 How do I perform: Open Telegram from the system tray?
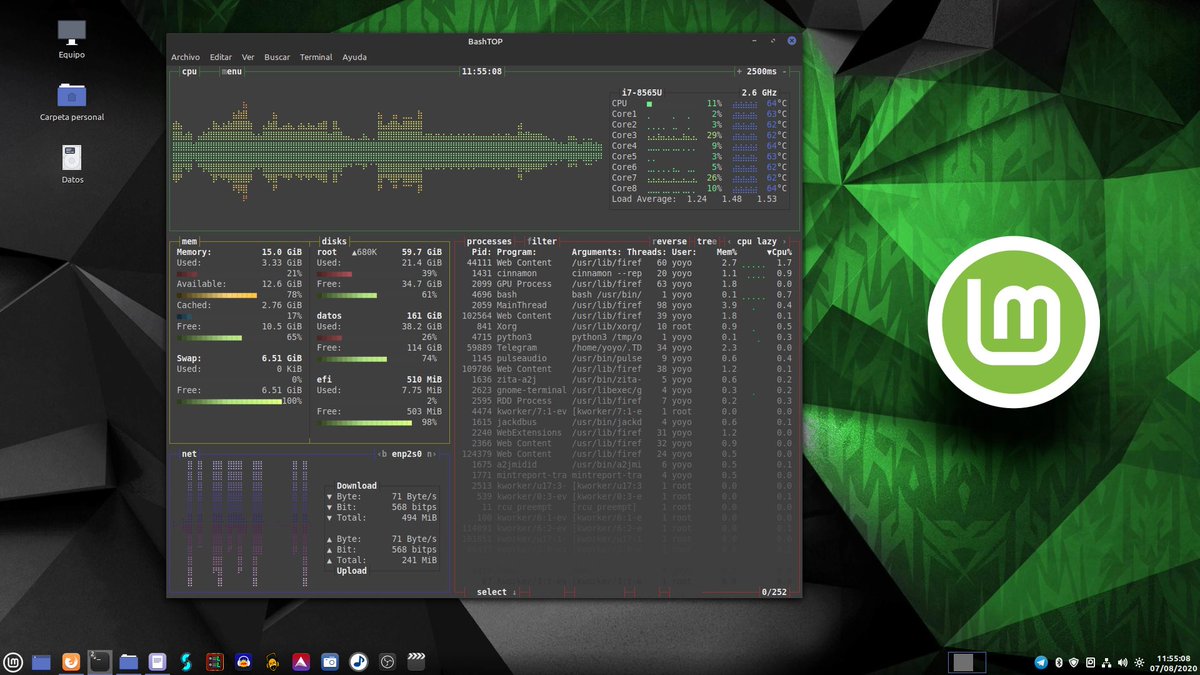pyautogui.click(x=1041, y=662)
